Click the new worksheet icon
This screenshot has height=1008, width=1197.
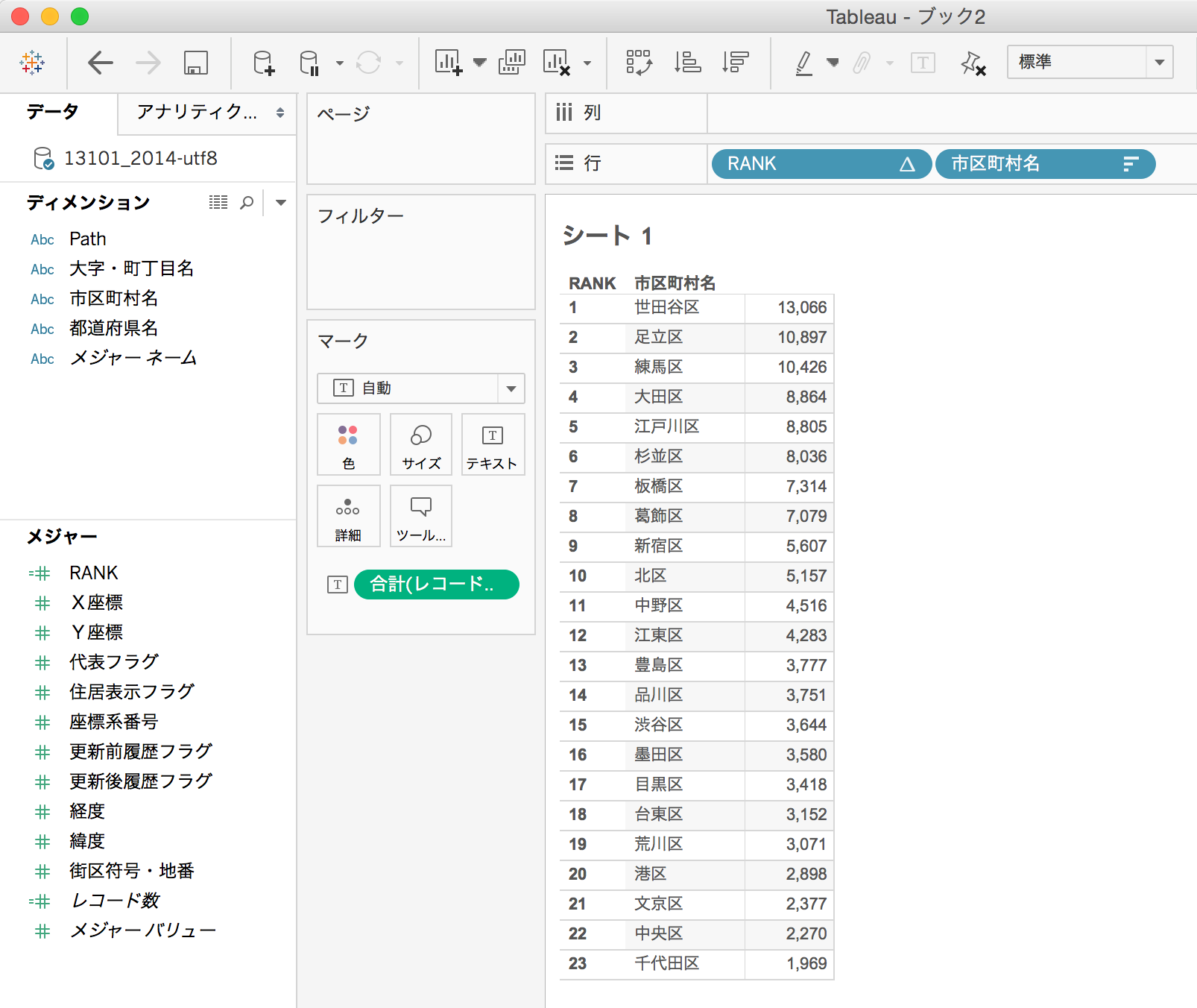448,63
